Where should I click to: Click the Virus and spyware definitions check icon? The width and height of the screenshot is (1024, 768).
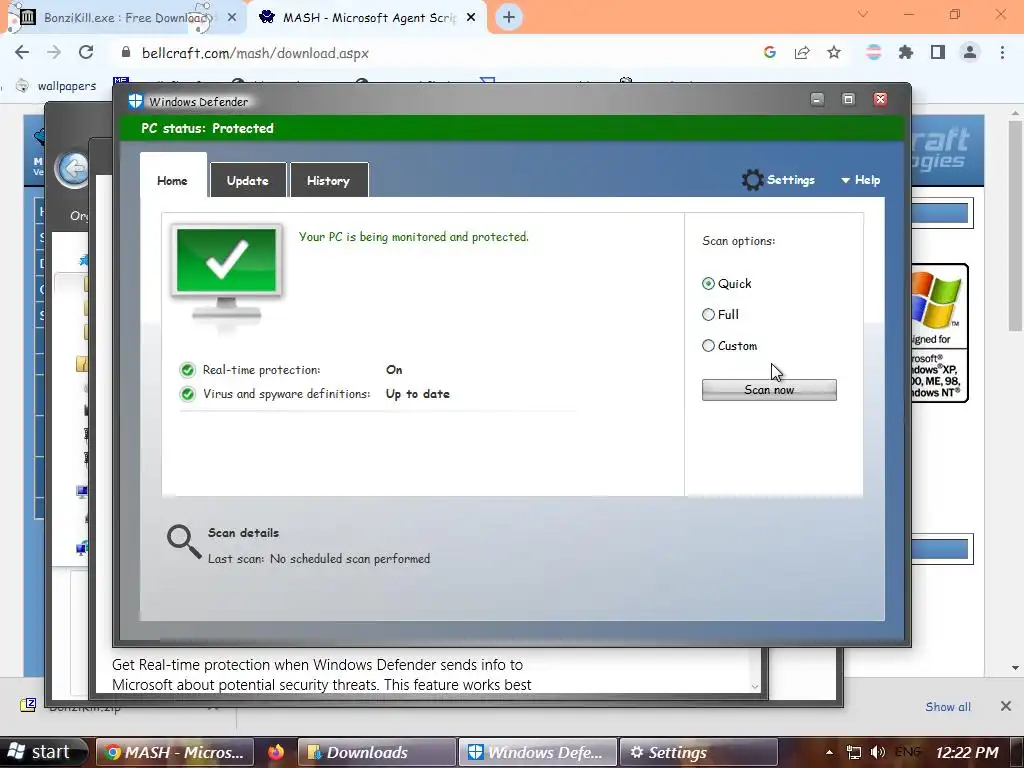187,394
